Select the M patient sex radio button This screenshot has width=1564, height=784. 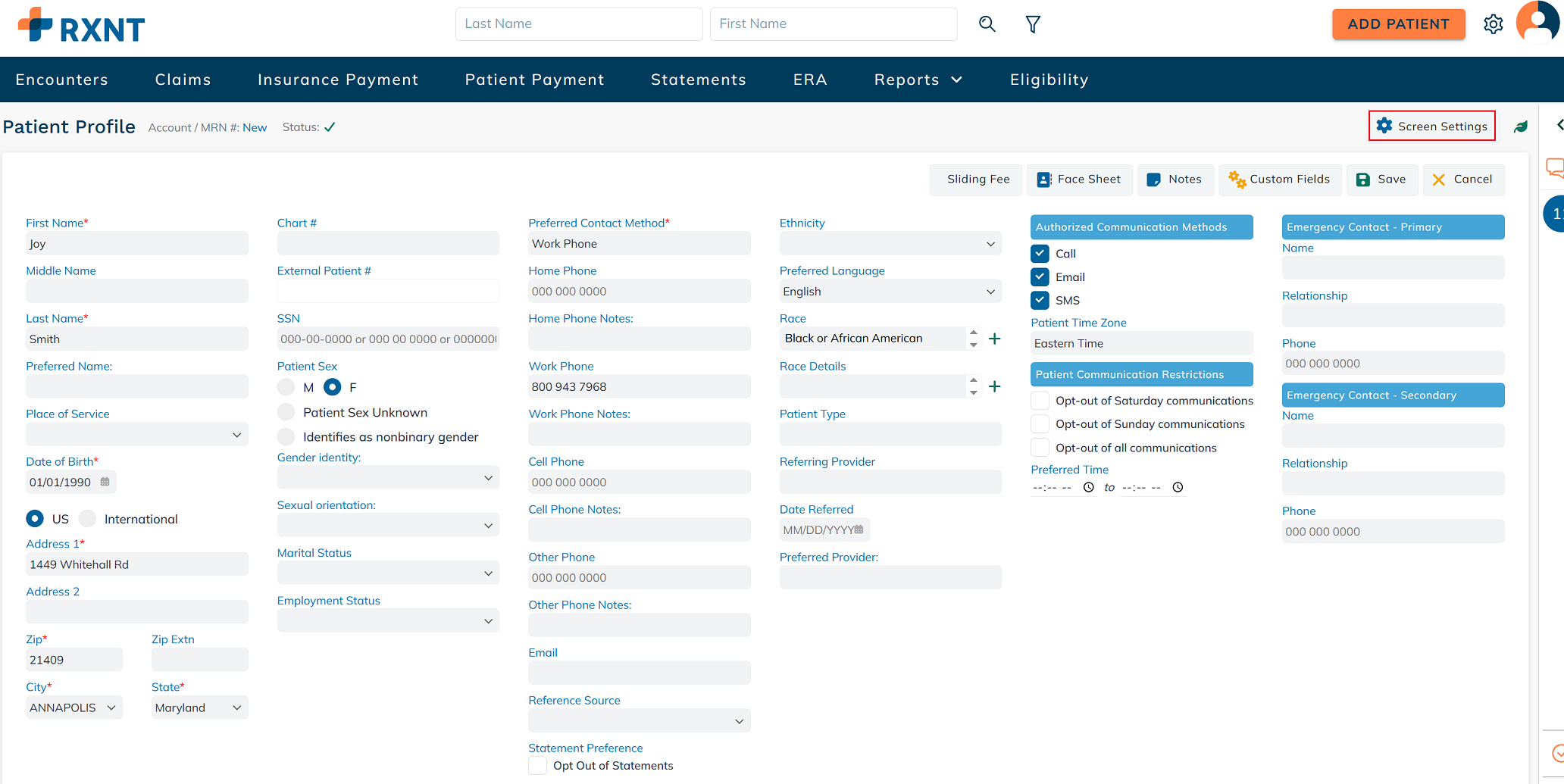click(286, 387)
